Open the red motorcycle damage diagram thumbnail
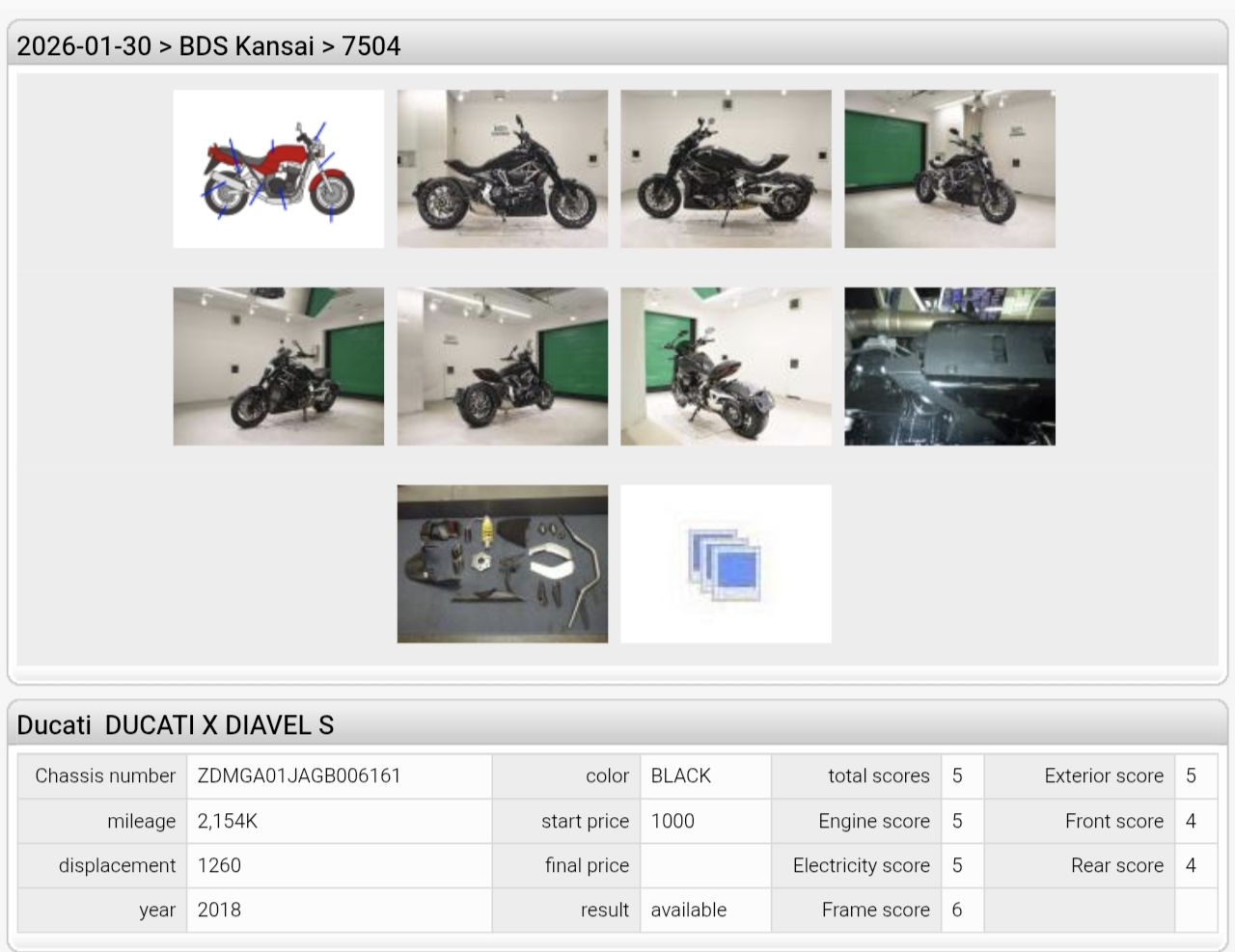 [278, 169]
